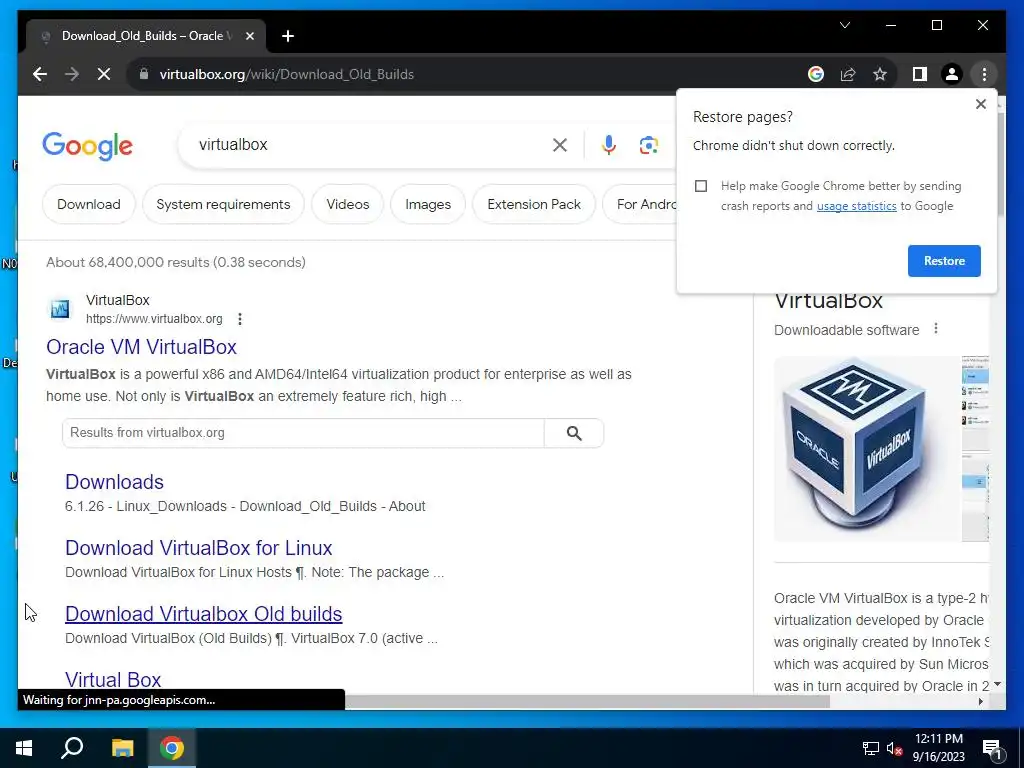
Task: Open more options beside Downloadable software
Action: click(936, 329)
